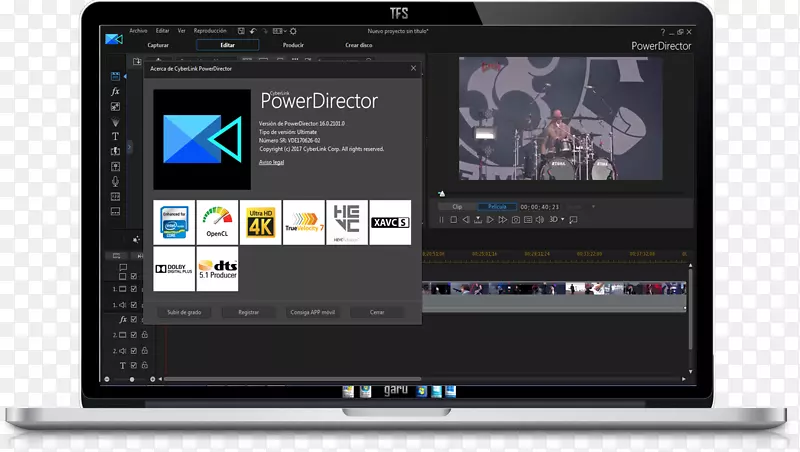
Task: Click the Registrar button
Action: [x=248, y=312]
